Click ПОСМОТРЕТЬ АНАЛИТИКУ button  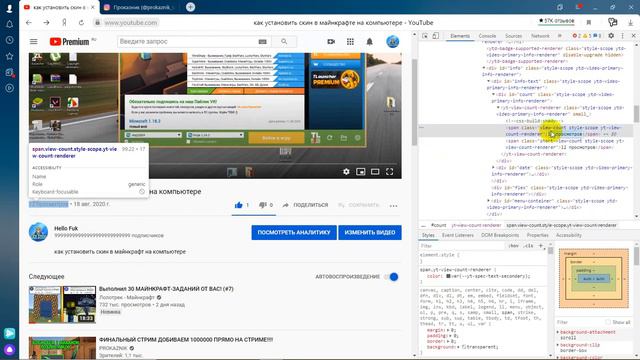tap(294, 232)
